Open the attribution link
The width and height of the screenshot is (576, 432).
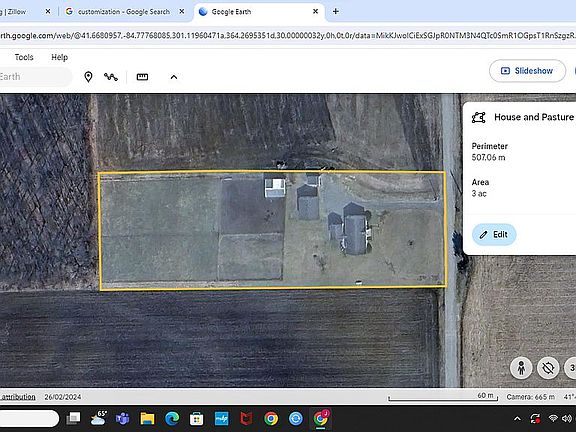18,397
